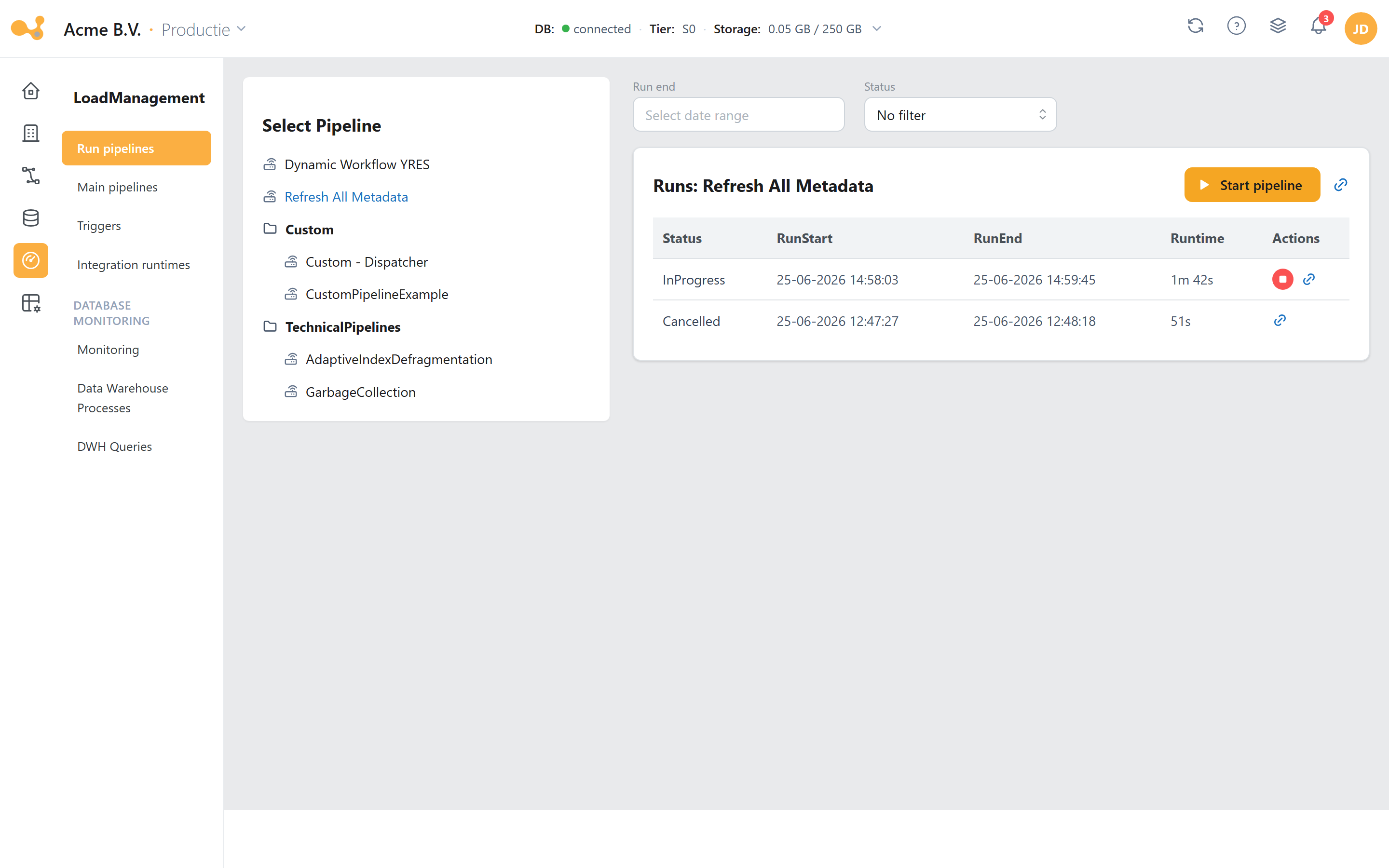Click the refresh icon in header

[x=1195, y=27]
